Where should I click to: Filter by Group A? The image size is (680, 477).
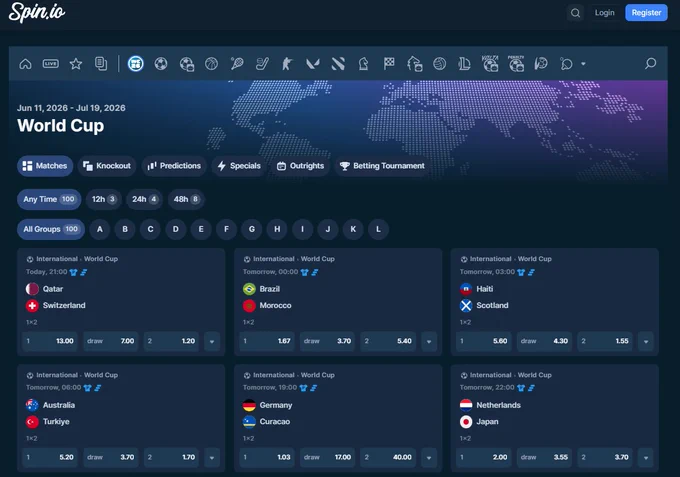point(100,229)
